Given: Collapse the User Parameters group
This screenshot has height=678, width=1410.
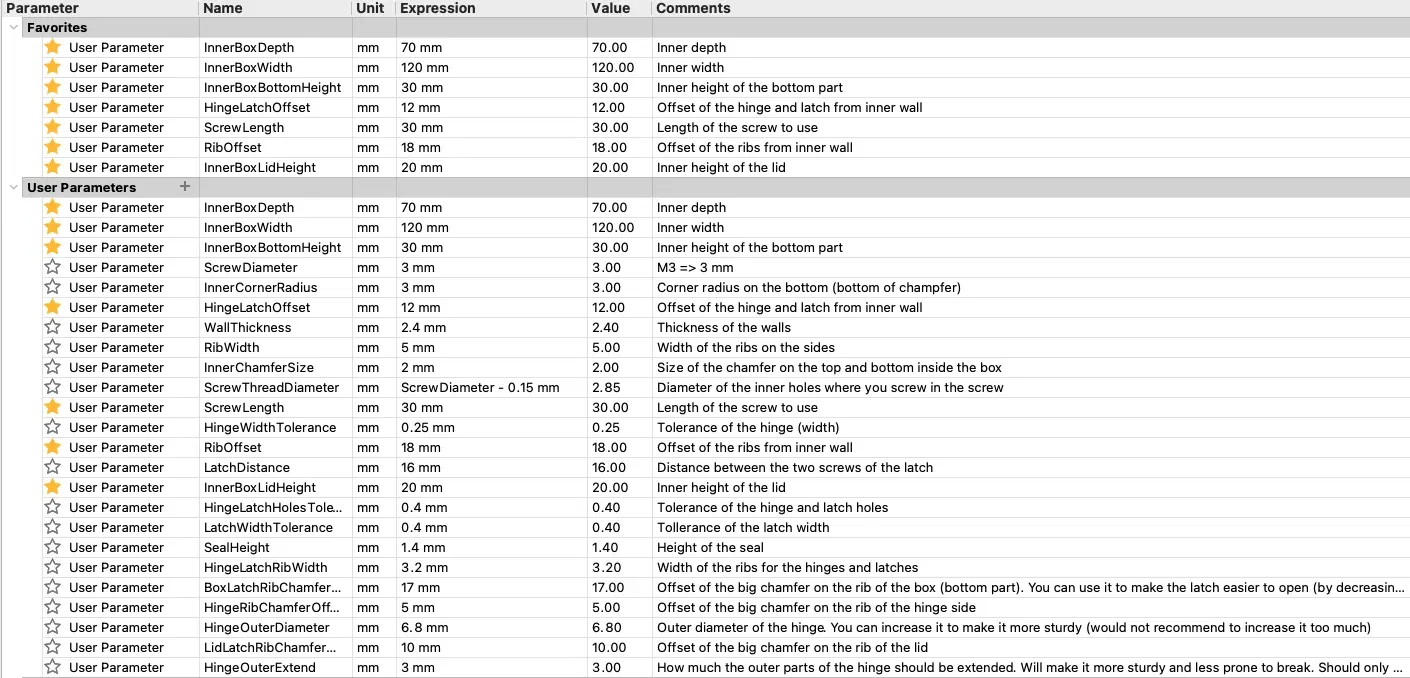Looking at the screenshot, I should [13, 188].
